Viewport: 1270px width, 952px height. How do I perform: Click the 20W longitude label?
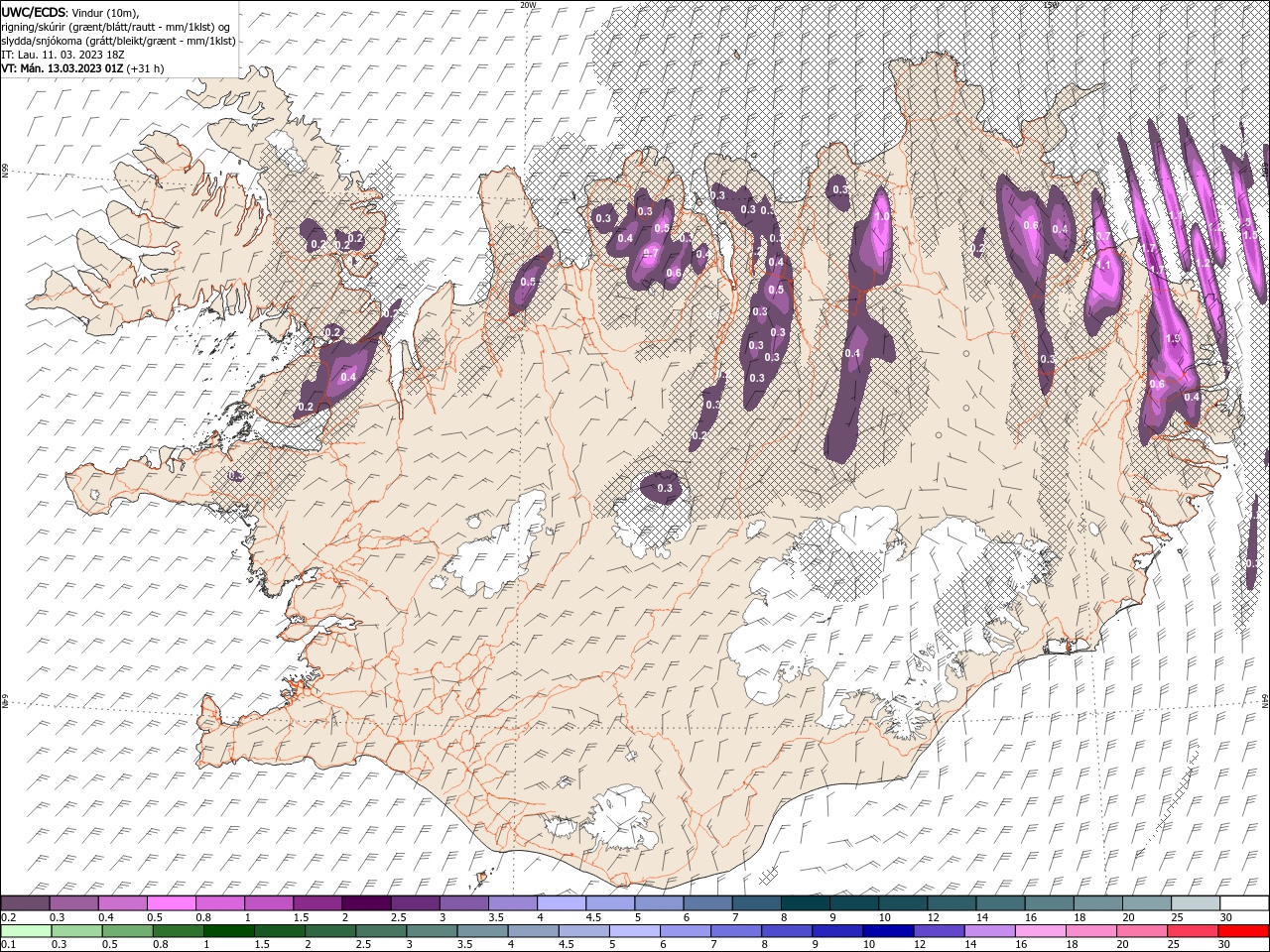pos(528,5)
